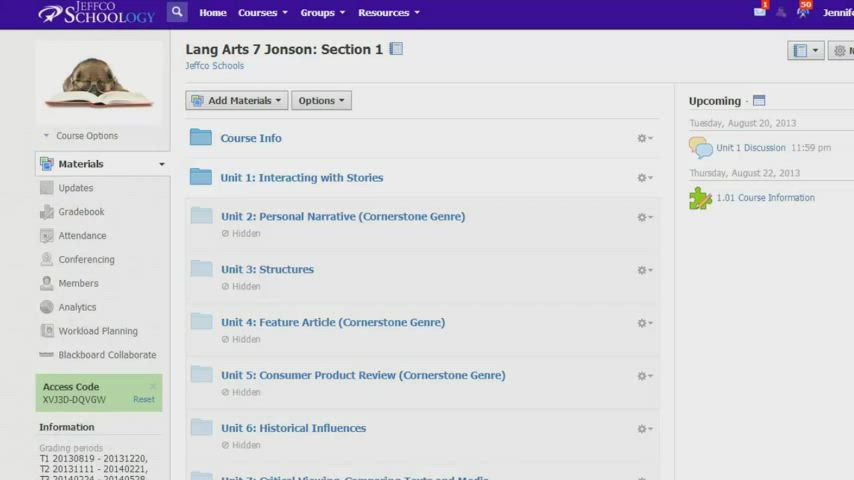This screenshot has width=854, height=480.
Task: Open notifications icon with 50 badge
Action: click(802, 12)
